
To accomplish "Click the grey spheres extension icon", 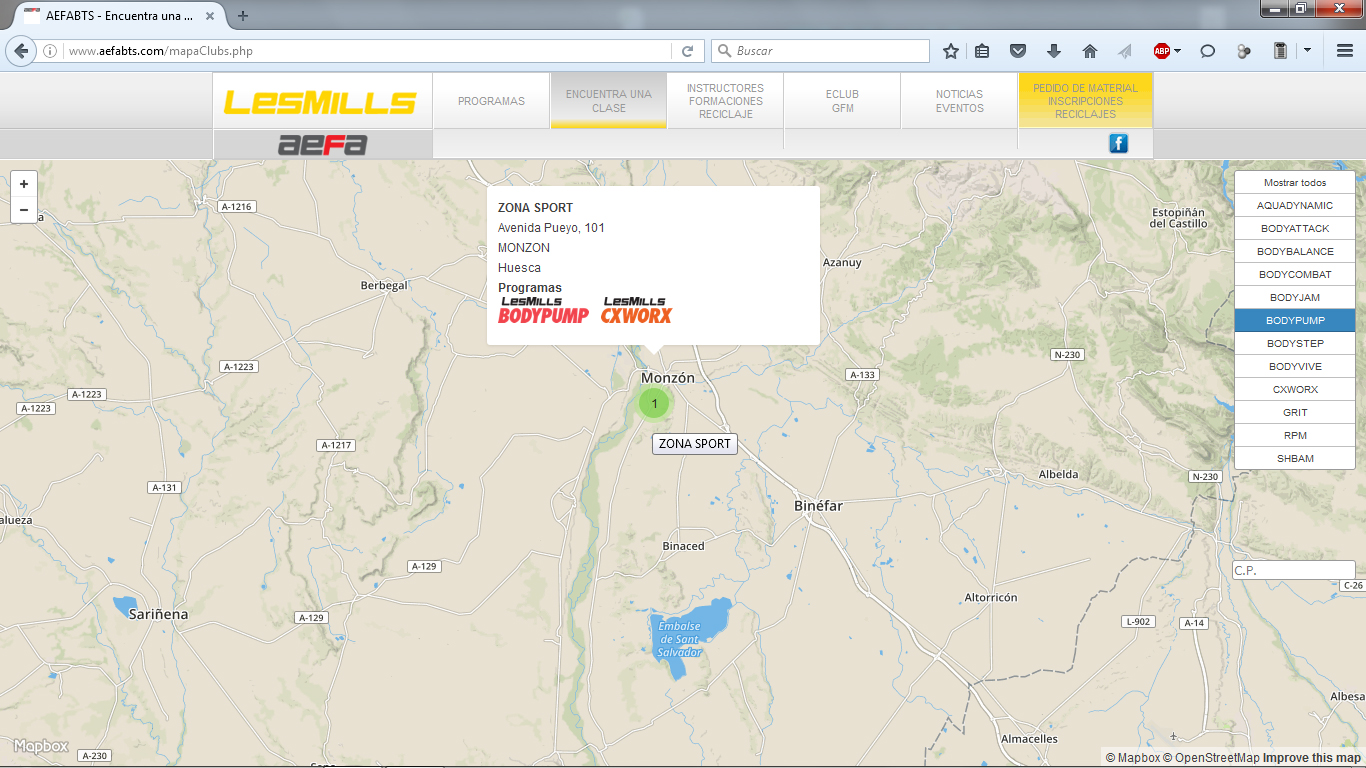I will tap(1243, 51).
